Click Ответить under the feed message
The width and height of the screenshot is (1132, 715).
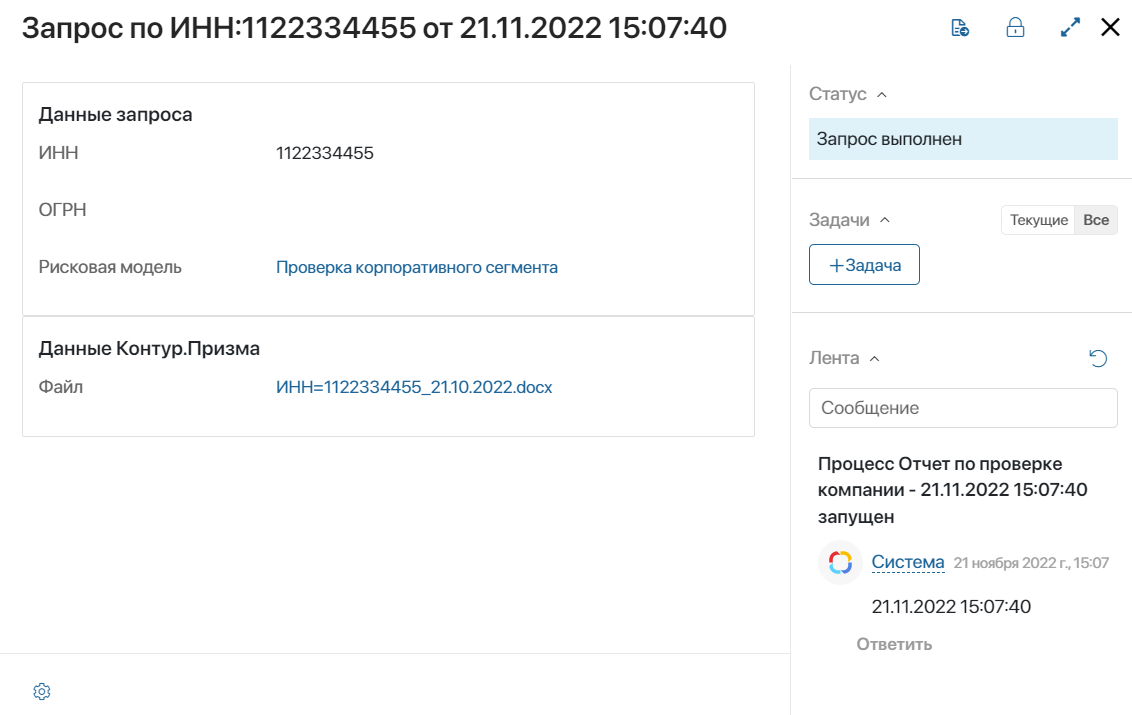(x=894, y=644)
